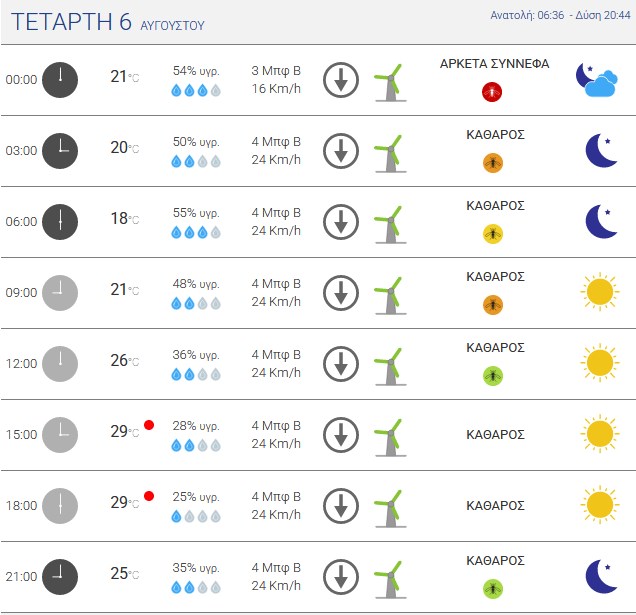Click the green mosquito icon at 12:00
The width and height of the screenshot is (636, 615).
pos(493,376)
